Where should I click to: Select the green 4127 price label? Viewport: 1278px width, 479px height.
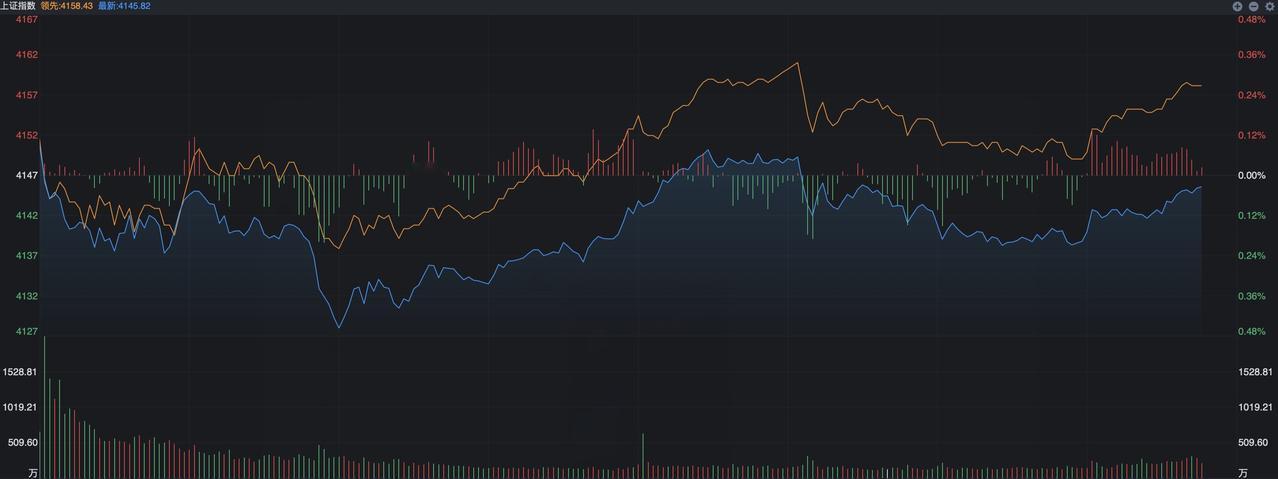pos(28,331)
